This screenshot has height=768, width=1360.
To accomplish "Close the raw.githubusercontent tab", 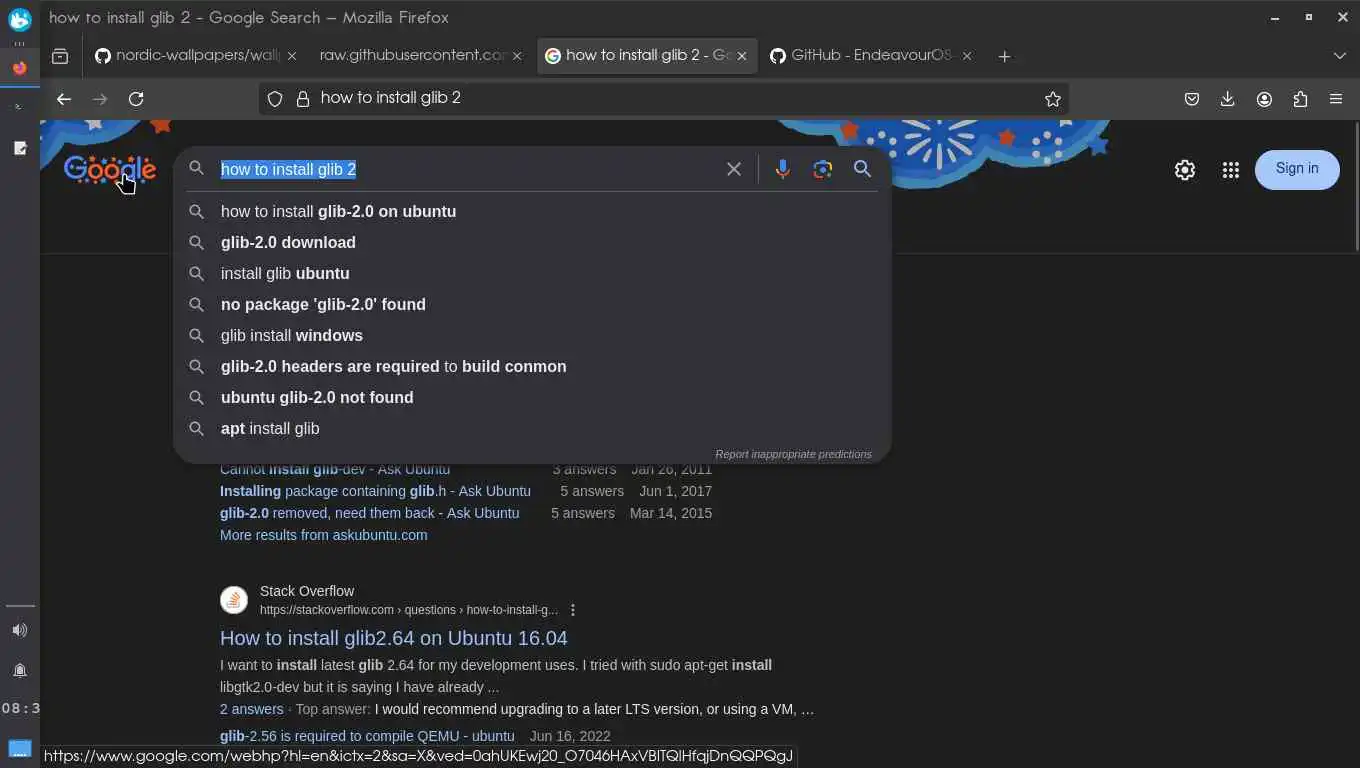I will click(517, 56).
